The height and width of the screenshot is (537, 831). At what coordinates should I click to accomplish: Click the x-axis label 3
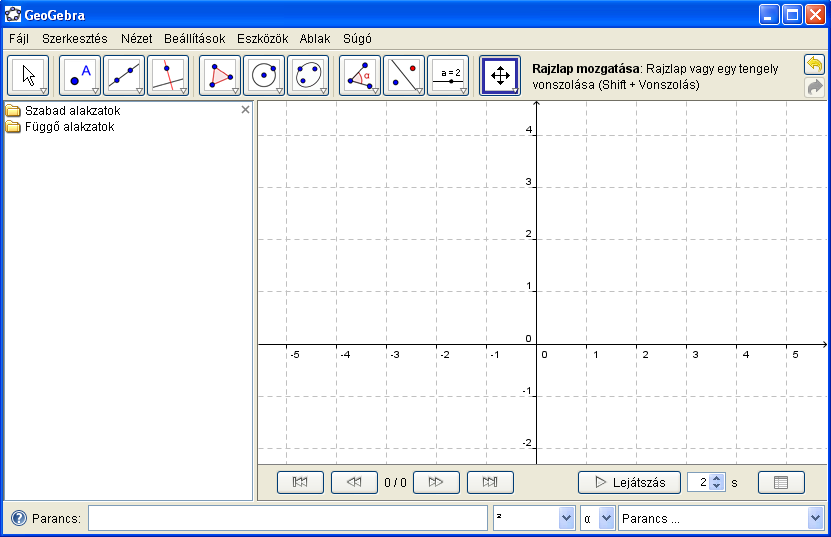[x=695, y=355]
